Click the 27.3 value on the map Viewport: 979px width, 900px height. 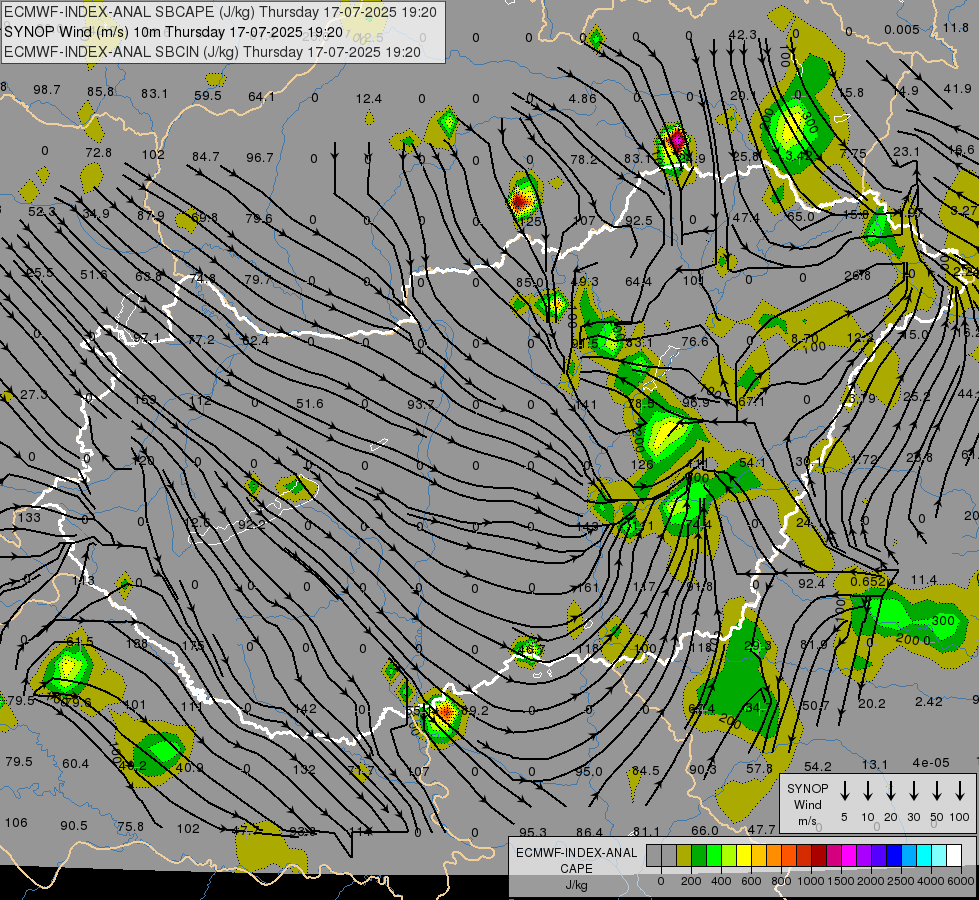click(x=34, y=394)
